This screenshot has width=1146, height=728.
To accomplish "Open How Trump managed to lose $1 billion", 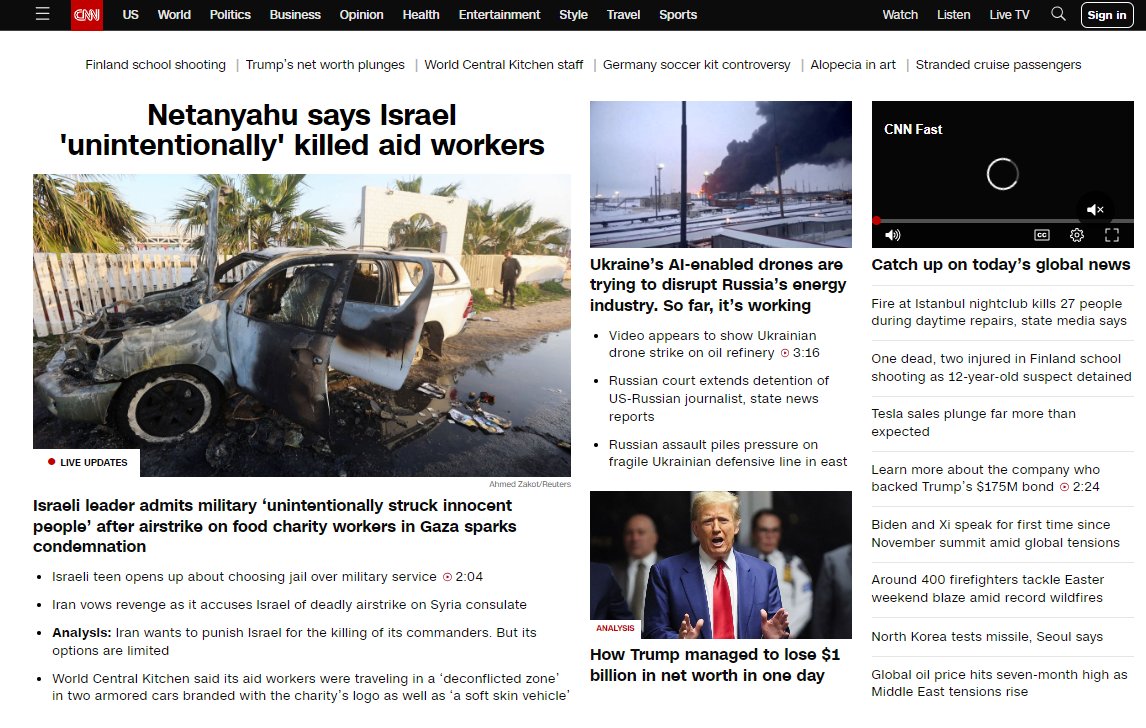I will 715,664.
